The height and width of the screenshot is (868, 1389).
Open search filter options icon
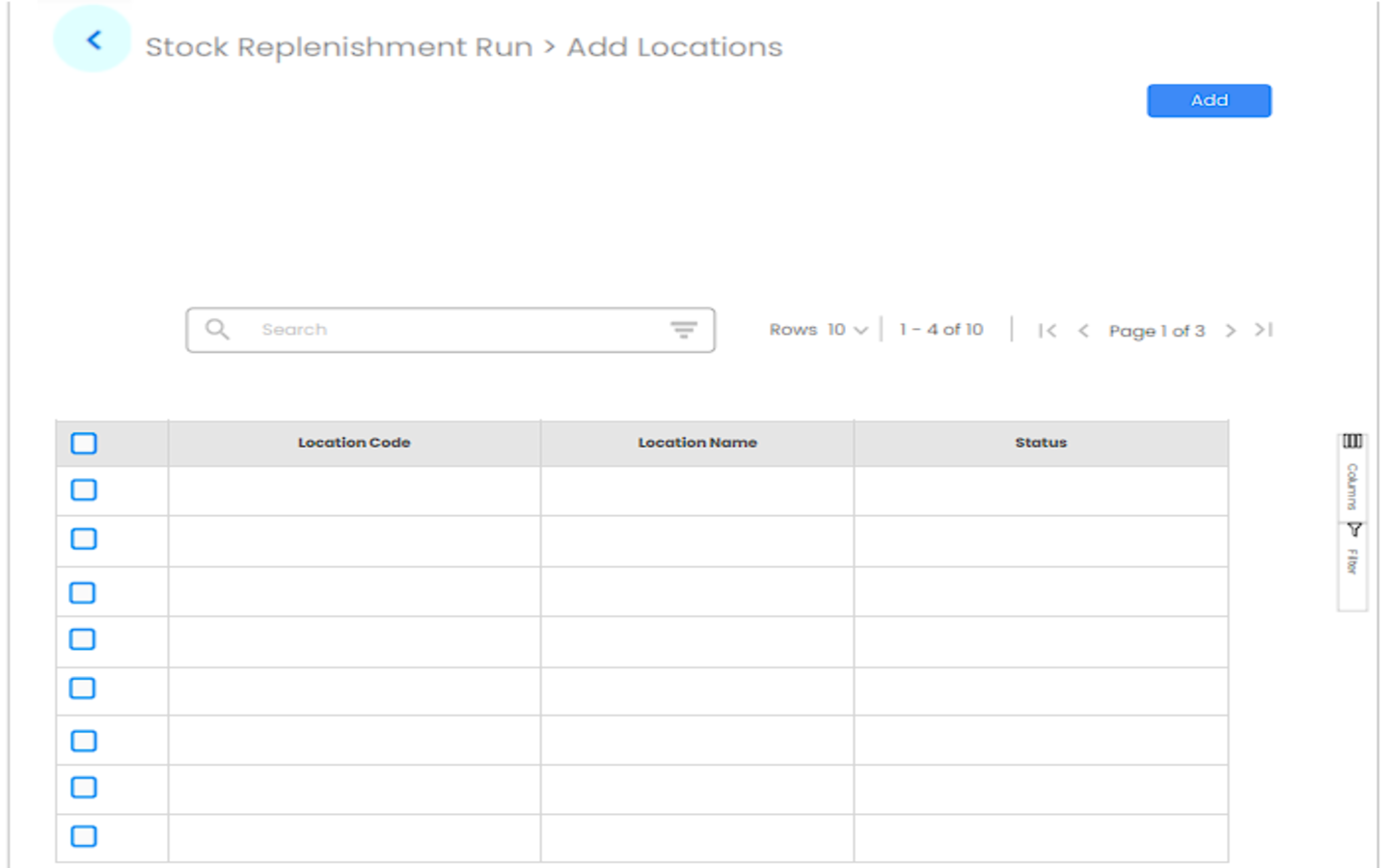tap(683, 330)
